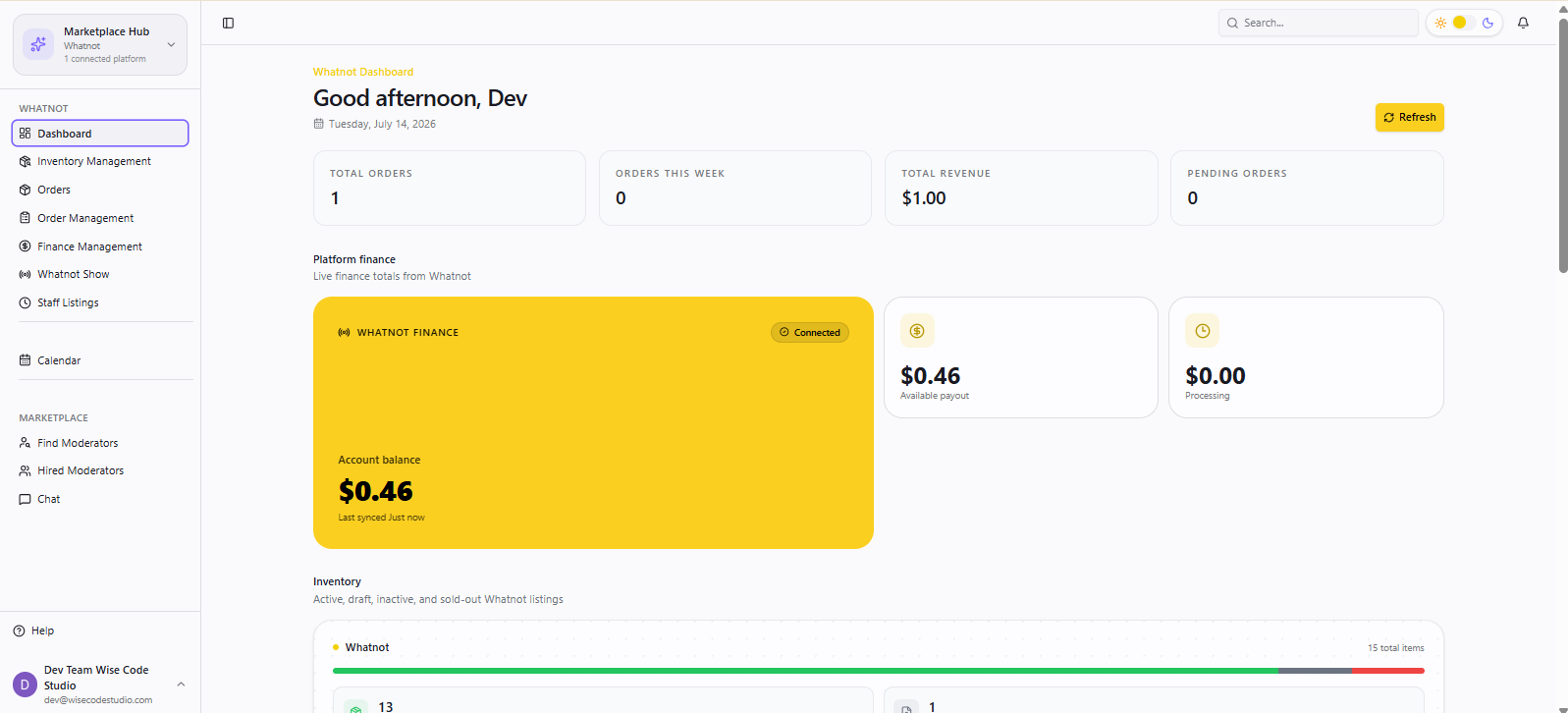This screenshot has width=1568, height=713.
Task: Click the Connected status badge
Action: pyautogui.click(x=810, y=333)
